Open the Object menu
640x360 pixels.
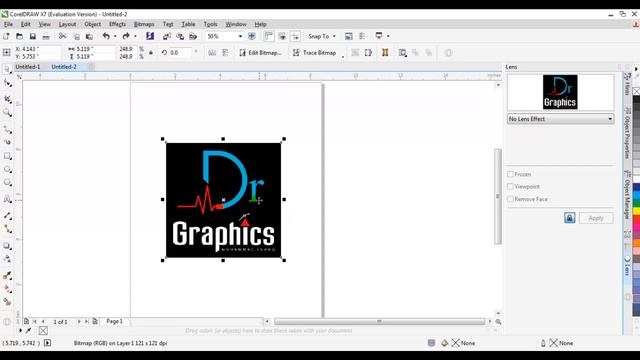tap(92, 24)
